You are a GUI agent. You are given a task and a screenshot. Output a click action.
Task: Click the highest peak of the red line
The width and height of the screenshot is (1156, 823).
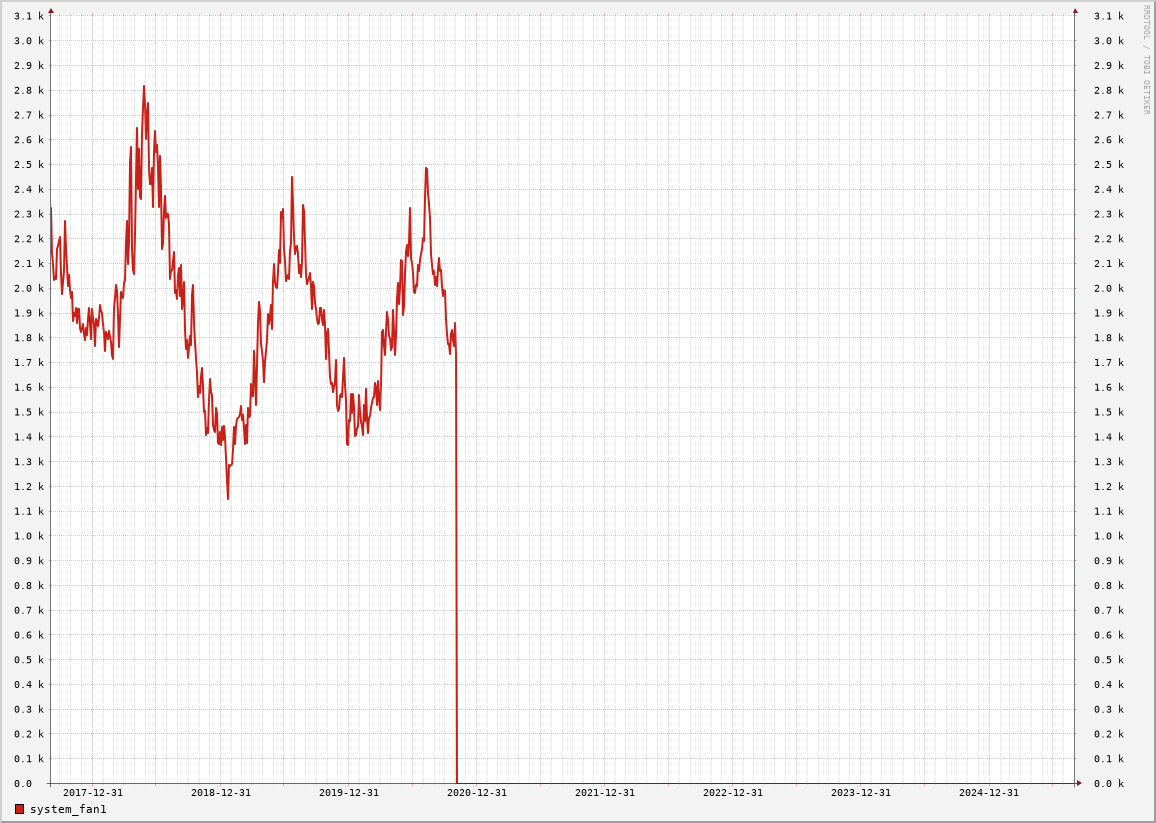pos(144,87)
